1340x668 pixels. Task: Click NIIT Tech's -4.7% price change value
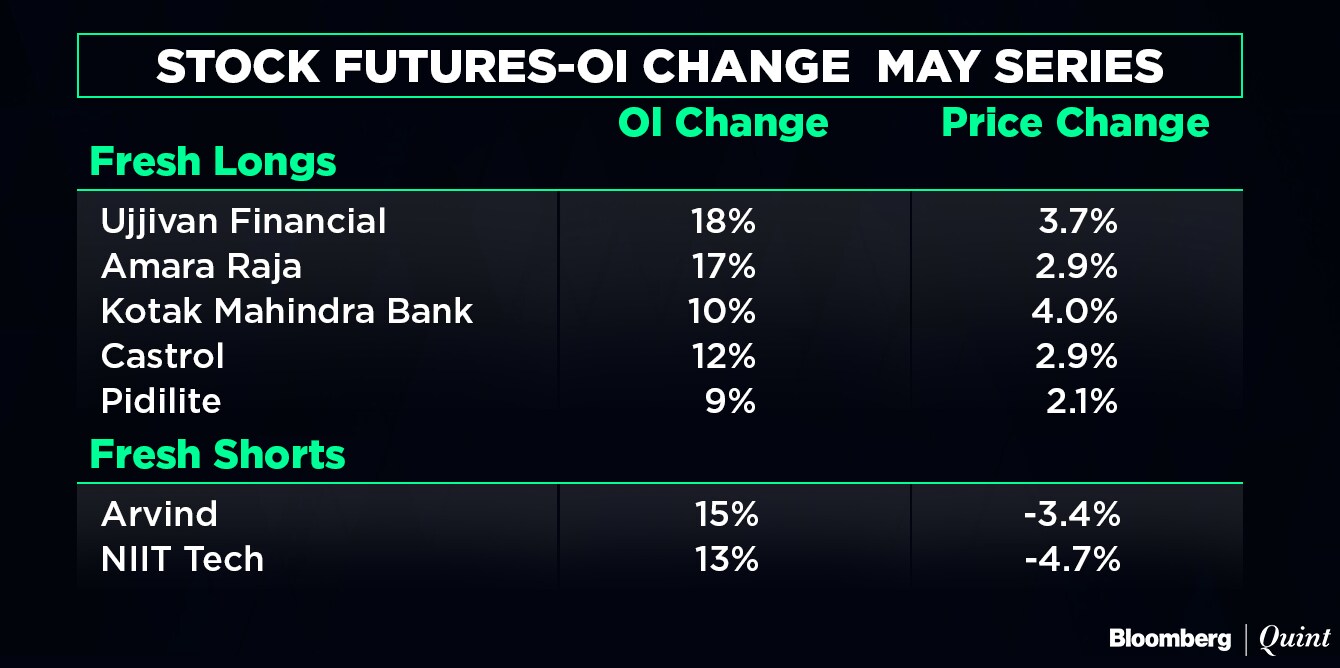(x=1072, y=559)
